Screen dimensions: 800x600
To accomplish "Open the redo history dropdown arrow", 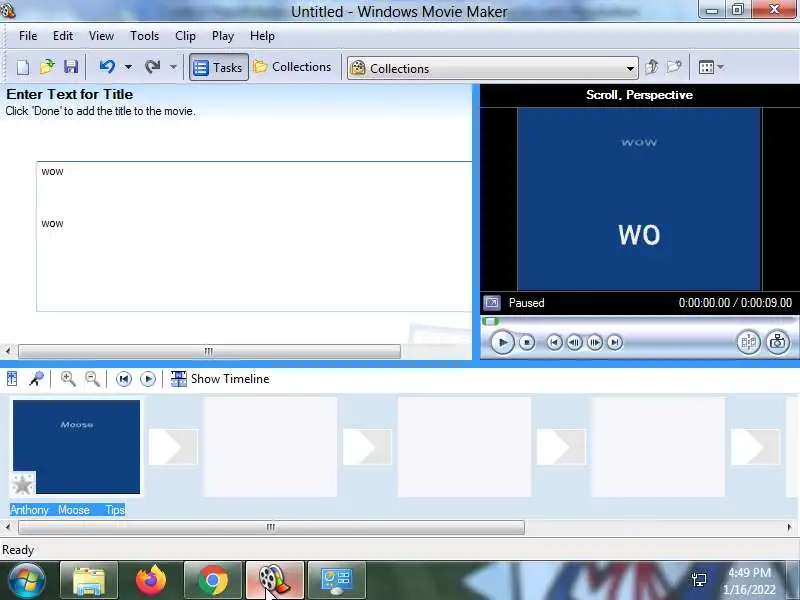I will pyautogui.click(x=173, y=67).
